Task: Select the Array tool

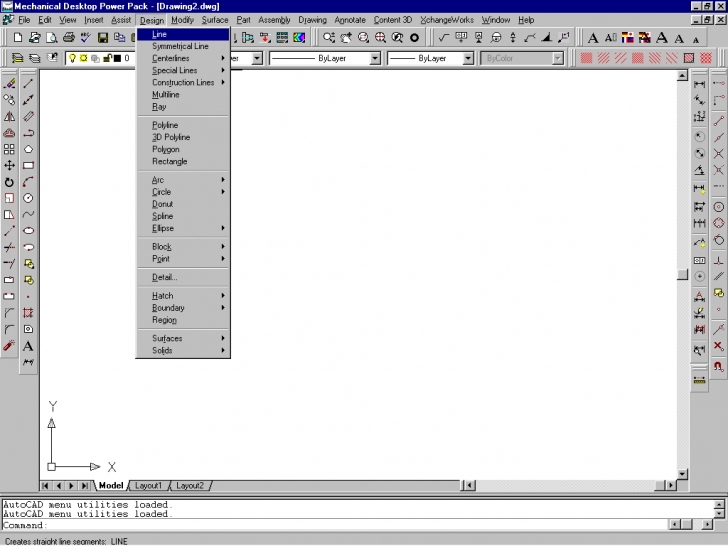Action: click(x=9, y=149)
